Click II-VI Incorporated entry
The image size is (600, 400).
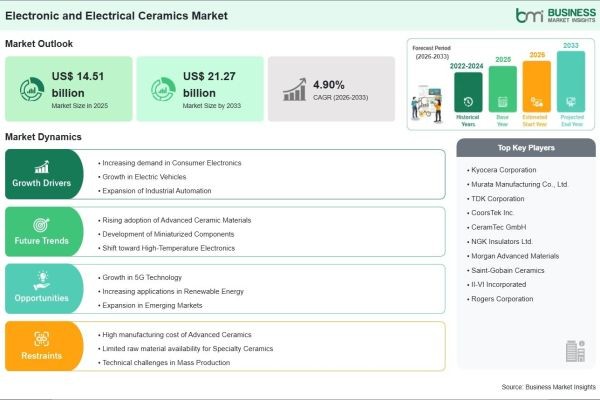tap(497, 284)
